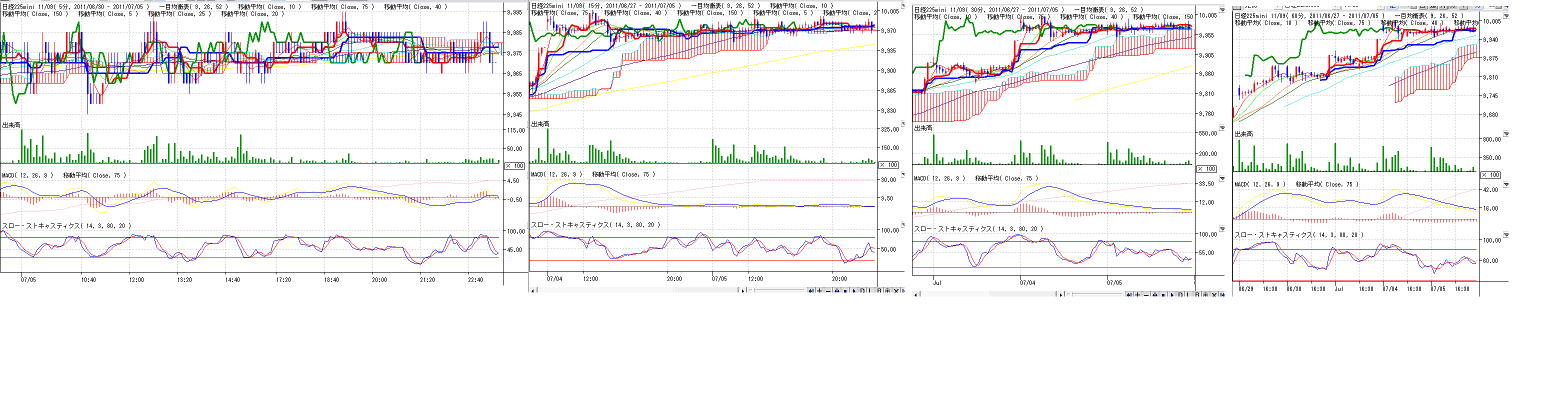The image size is (1568, 396).
Task: Open 出来高 panel dropdown arrow on 60分 chart
Action: pyautogui.click(x=1506, y=134)
